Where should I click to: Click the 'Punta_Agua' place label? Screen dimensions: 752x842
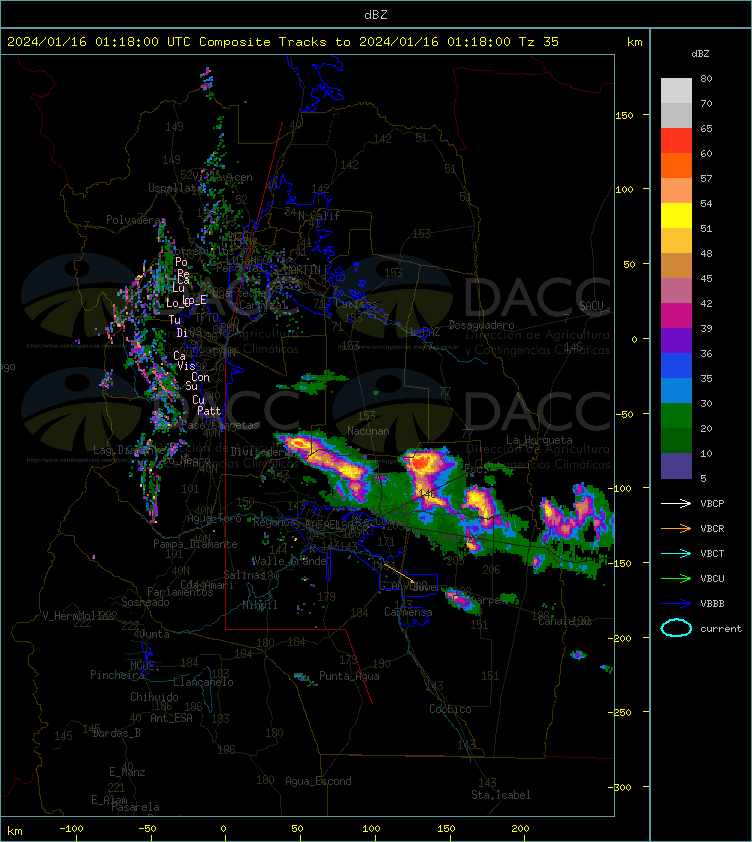pyautogui.click(x=349, y=676)
